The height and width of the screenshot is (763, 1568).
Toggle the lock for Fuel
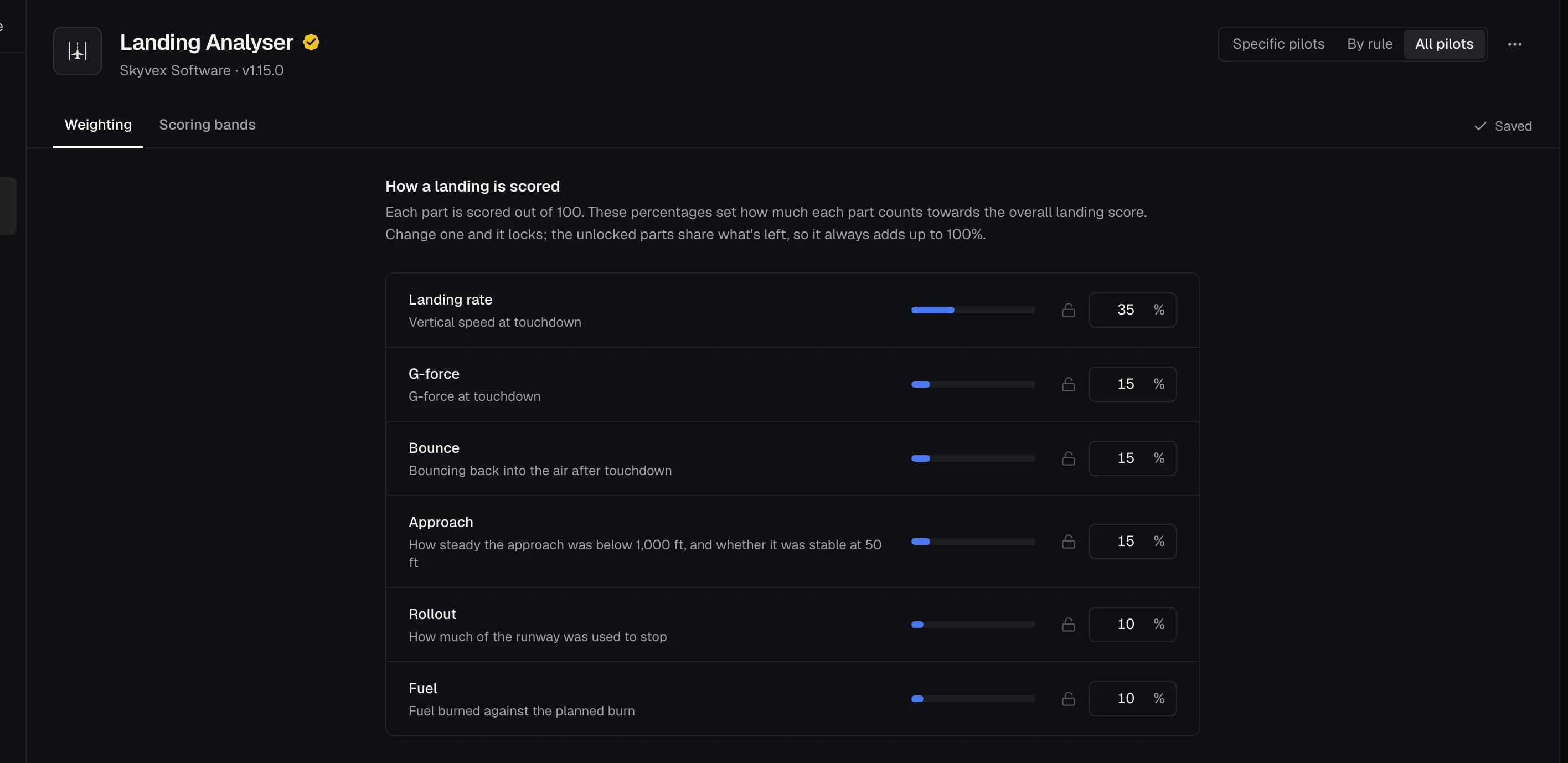coord(1068,699)
